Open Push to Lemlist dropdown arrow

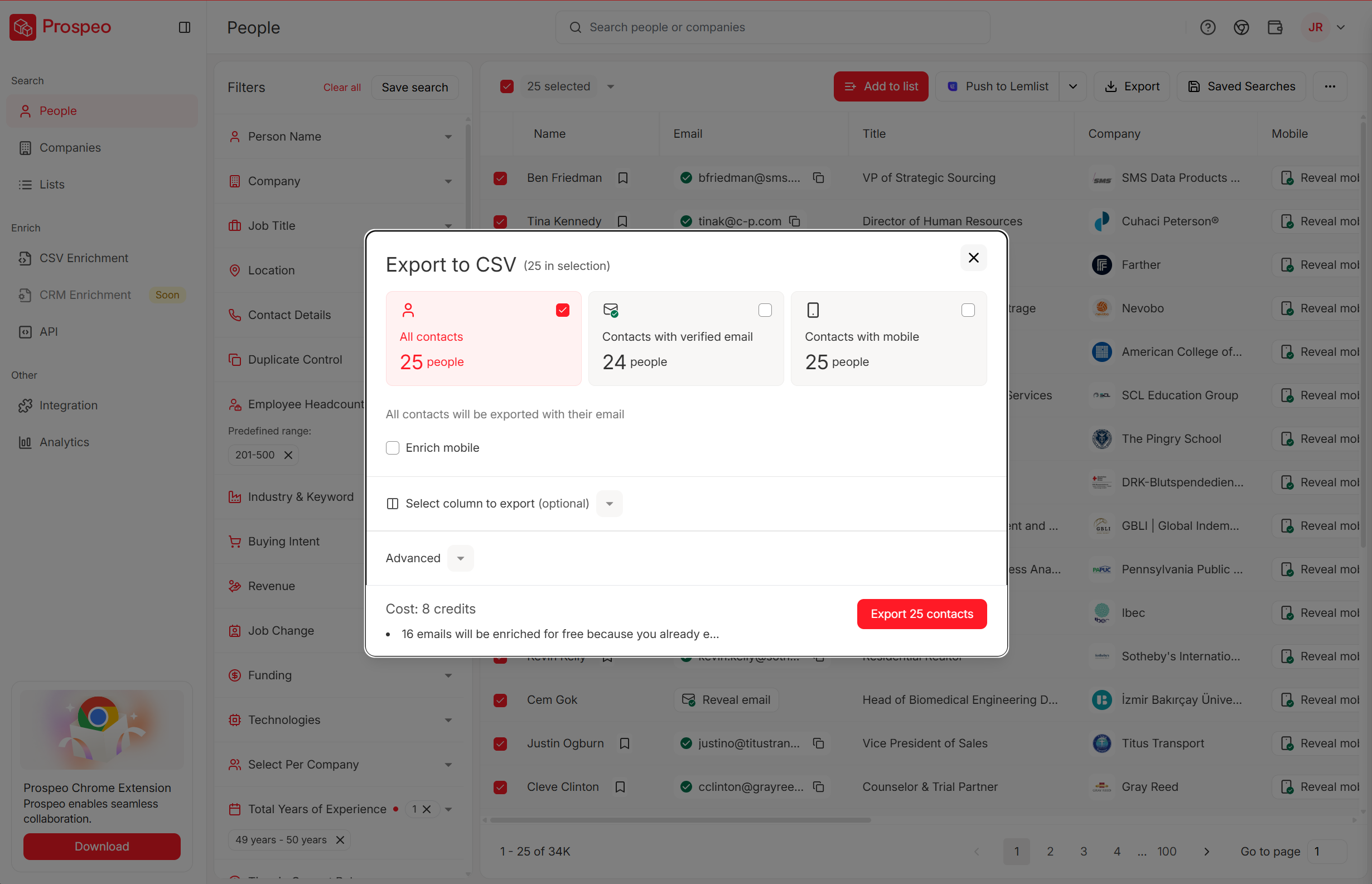click(1073, 86)
